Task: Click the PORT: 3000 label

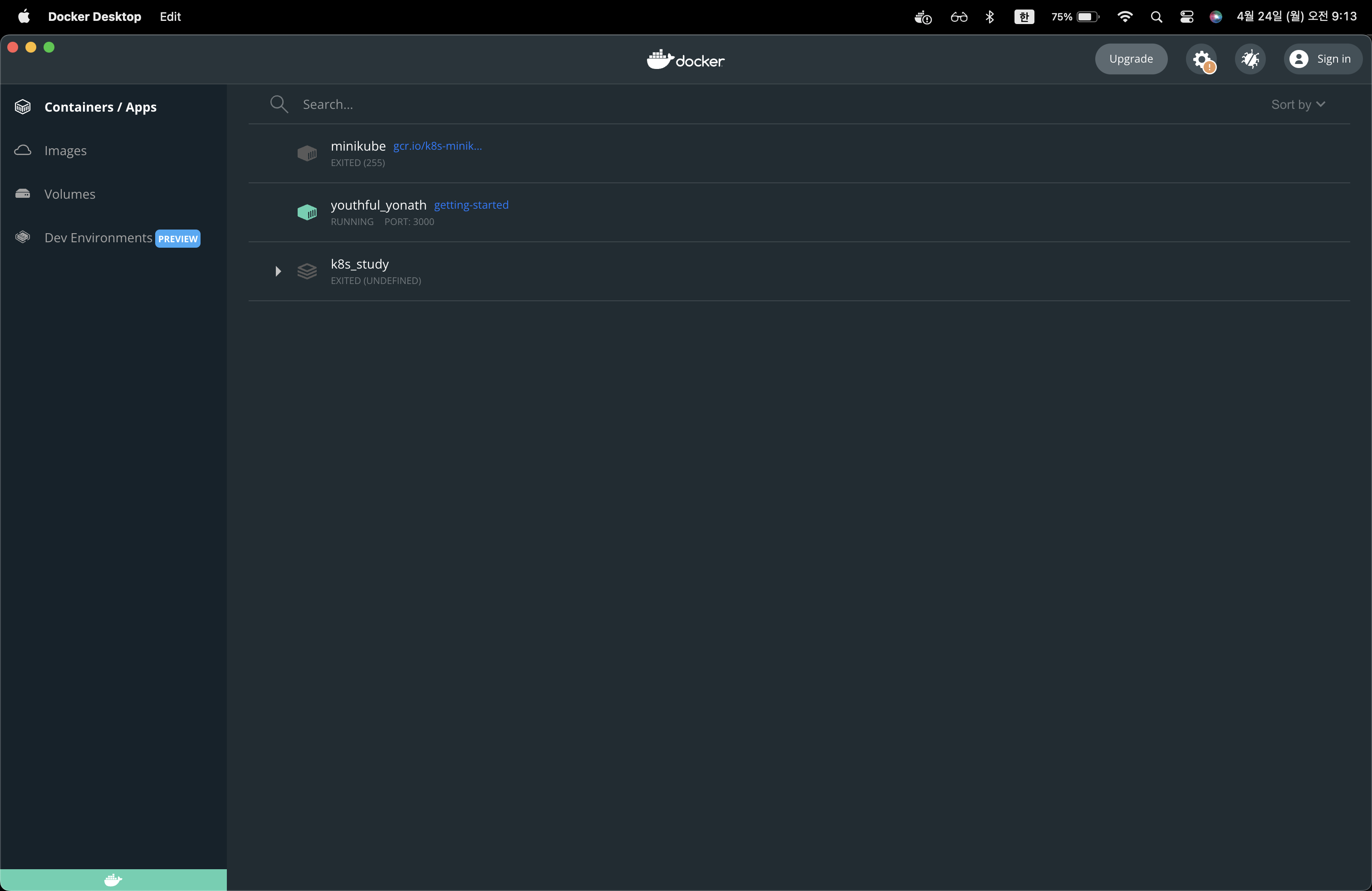Action: [x=409, y=222]
